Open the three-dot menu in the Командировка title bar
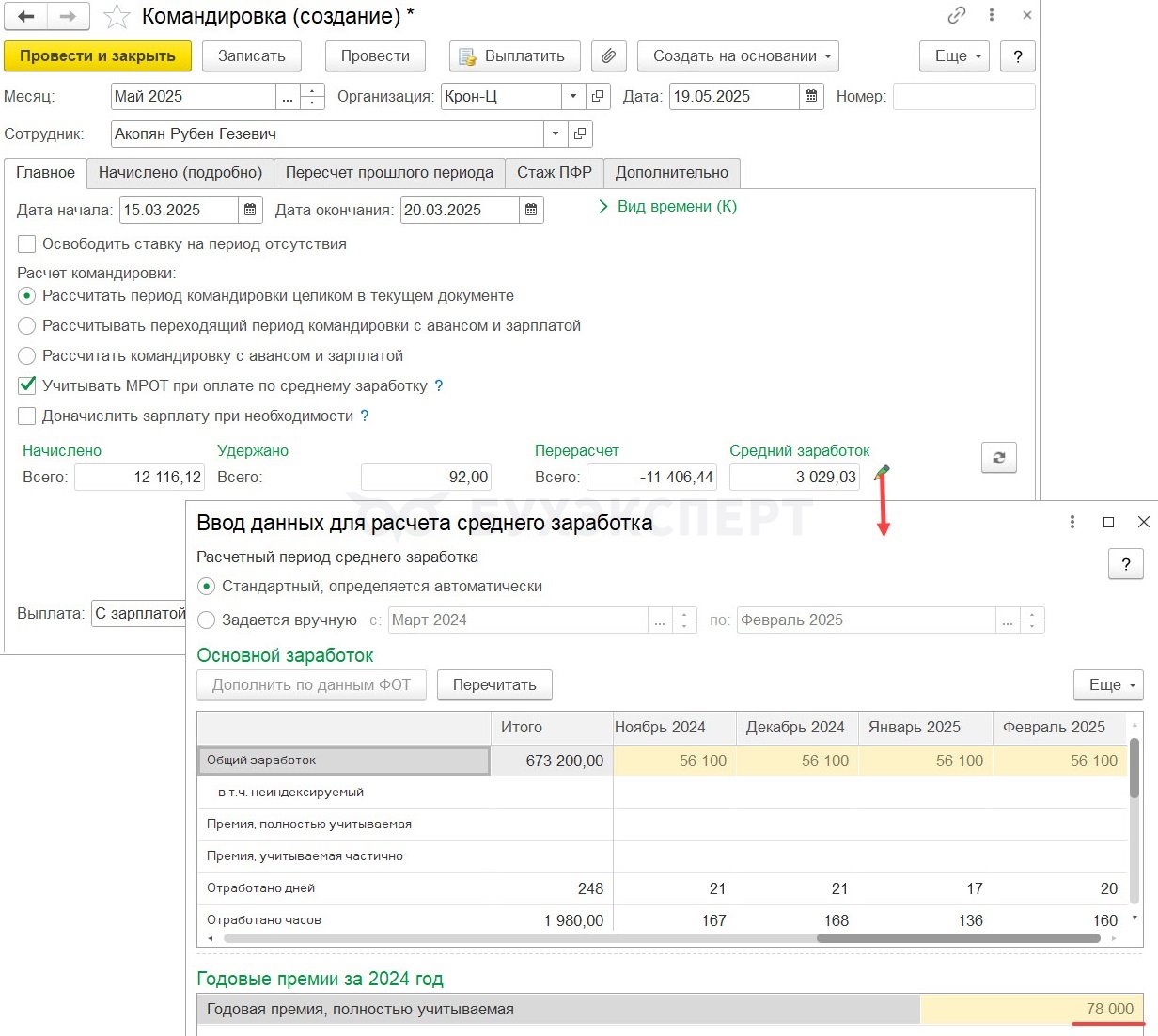Image resolution: width=1158 pixels, height=1036 pixels. pos(992,16)
